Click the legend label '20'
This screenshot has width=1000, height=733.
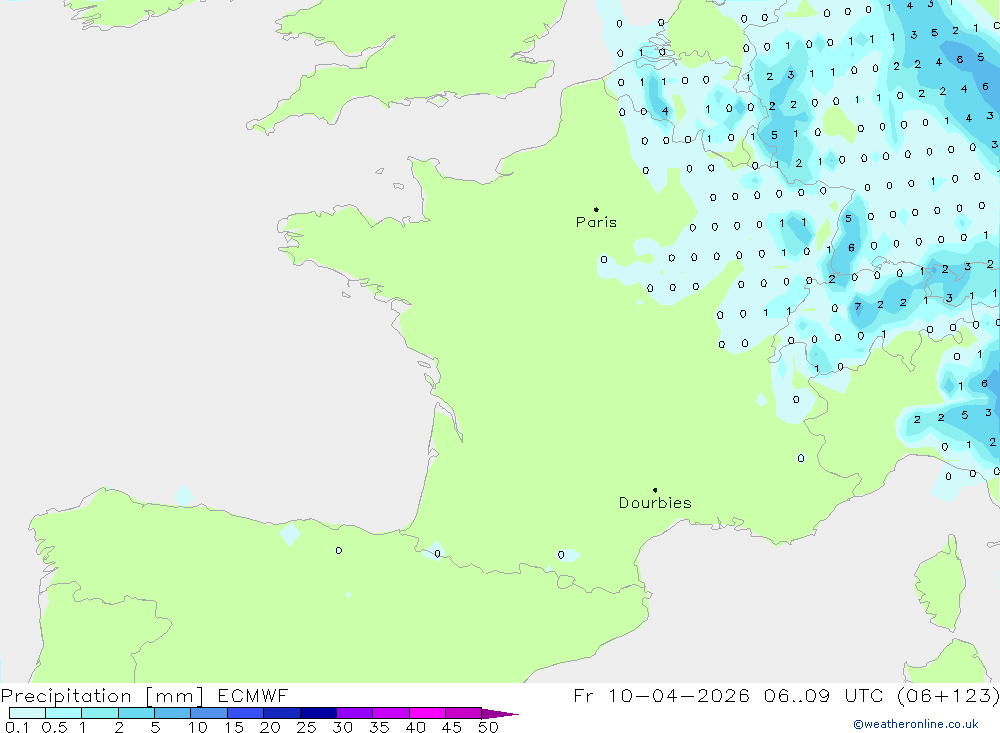[270, 727]
